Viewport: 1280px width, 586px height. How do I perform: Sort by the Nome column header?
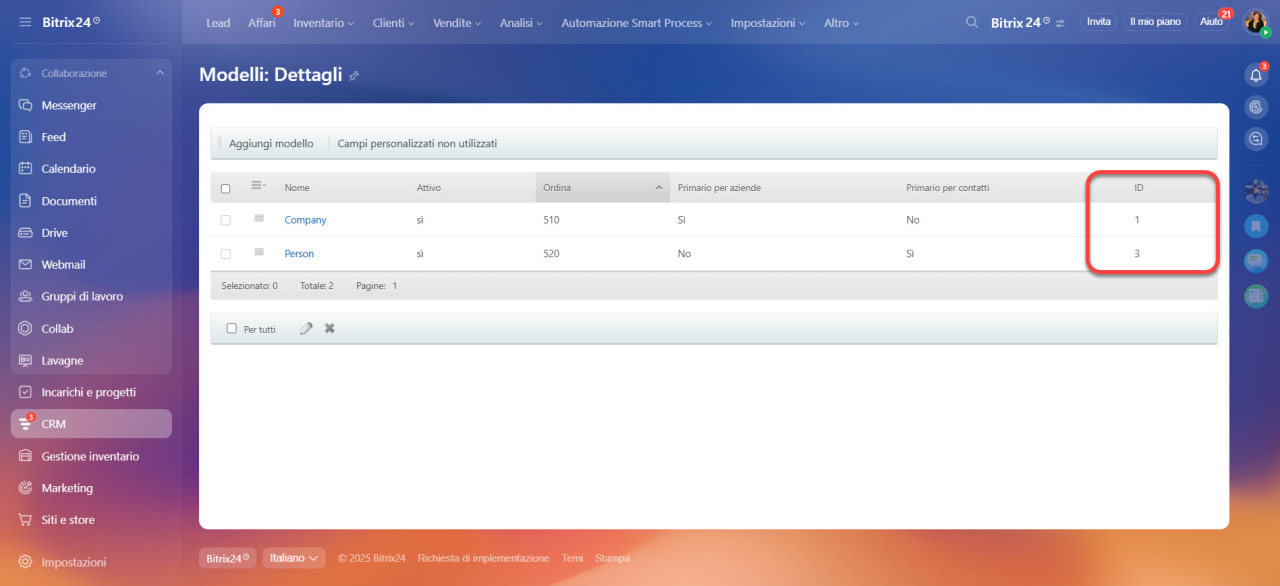[297, 188]
